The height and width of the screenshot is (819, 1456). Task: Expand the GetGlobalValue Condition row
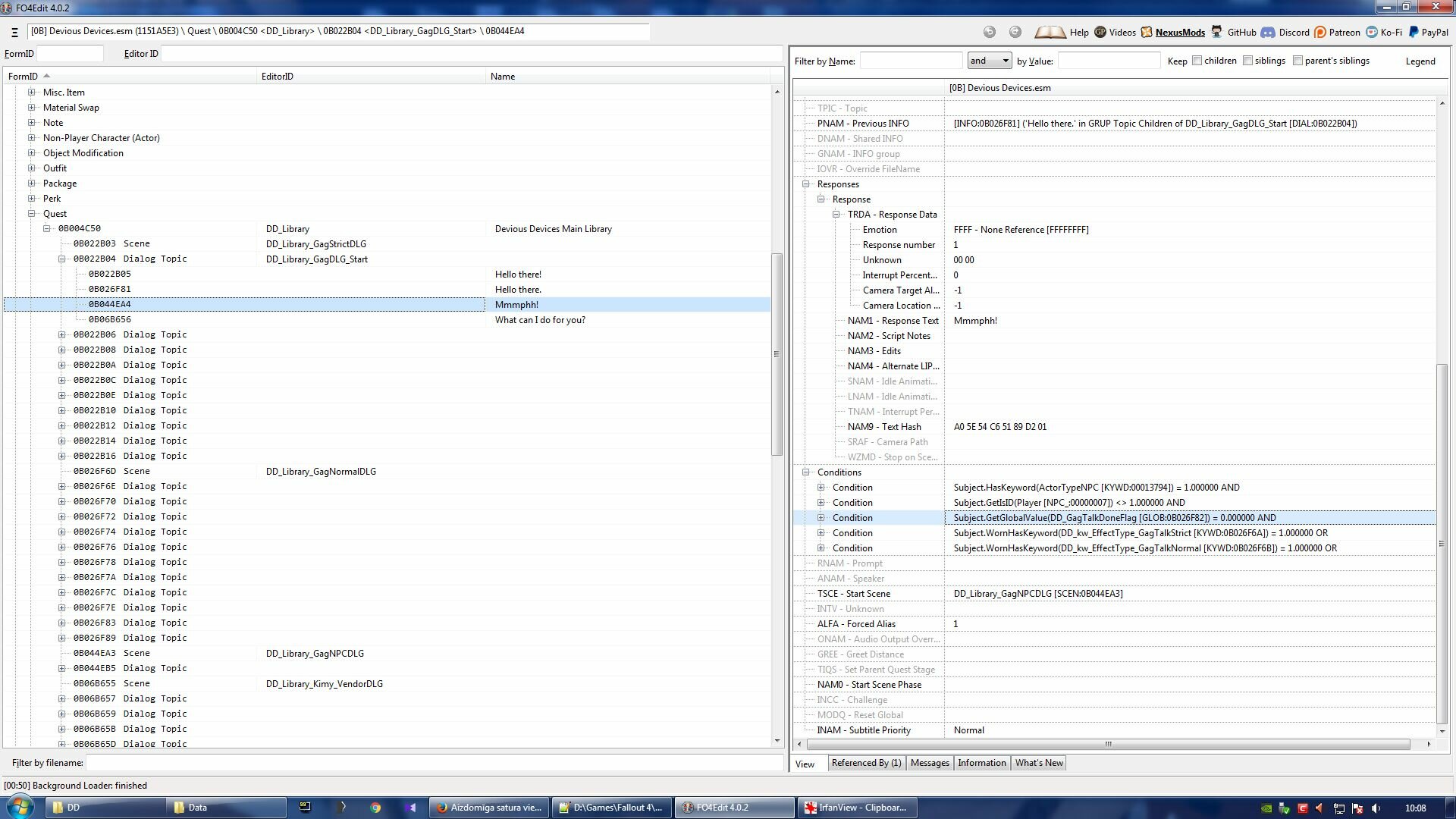(821, 518)
